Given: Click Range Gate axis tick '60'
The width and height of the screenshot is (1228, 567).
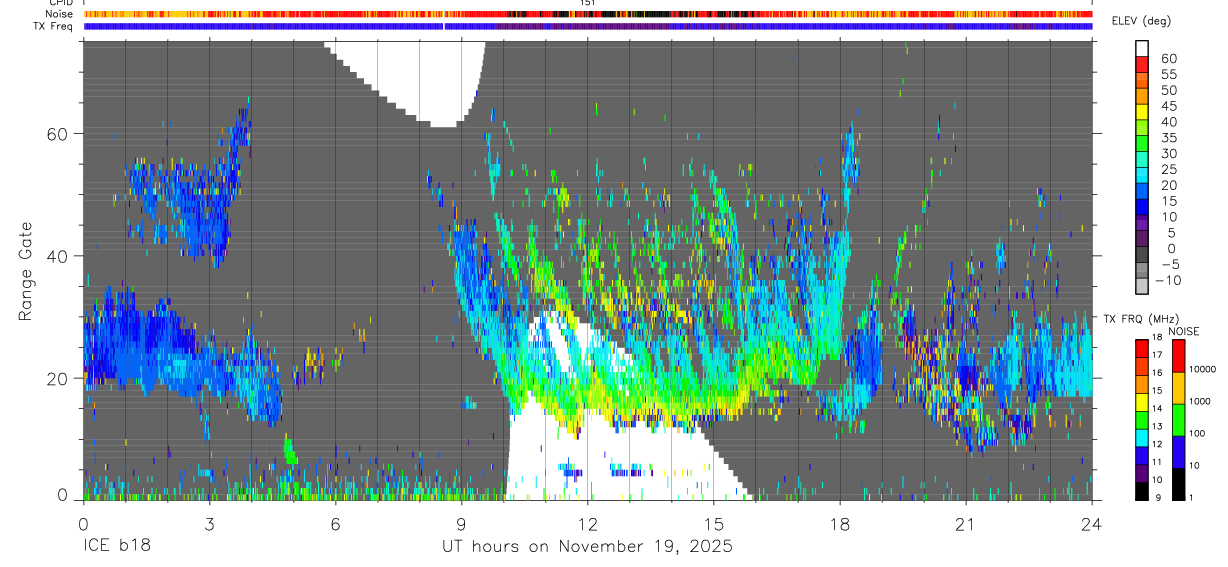Looking at the screenshot, I should click(x=59, y=134).
